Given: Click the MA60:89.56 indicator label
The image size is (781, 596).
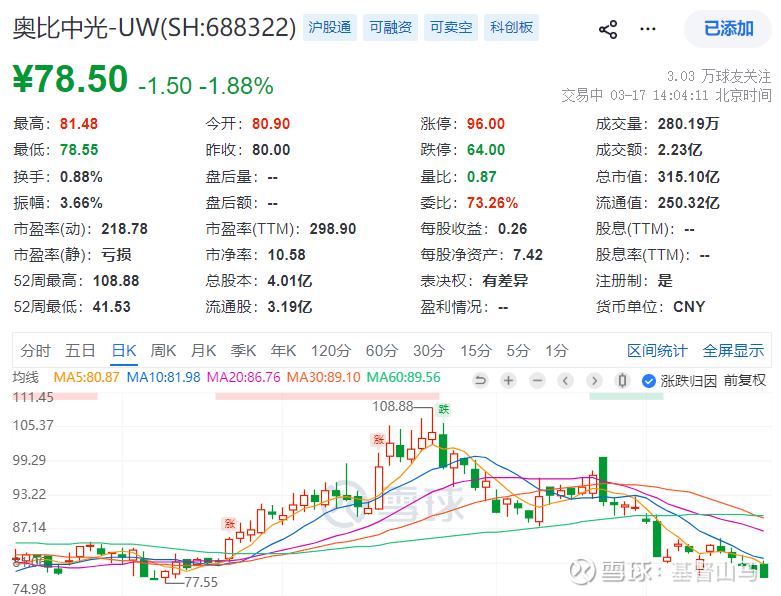Looking at the screenshot, I should pos(403,377).
